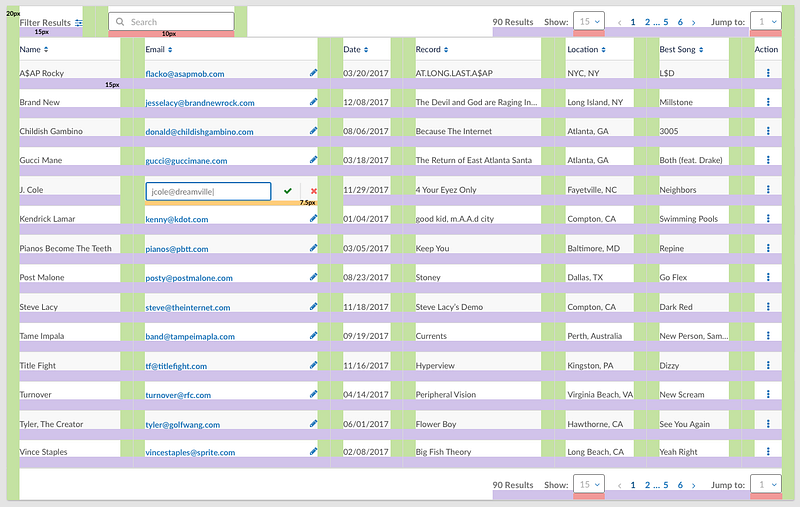Go to page 2 in bottom pagination
The image size is (800, 507).
647,485
